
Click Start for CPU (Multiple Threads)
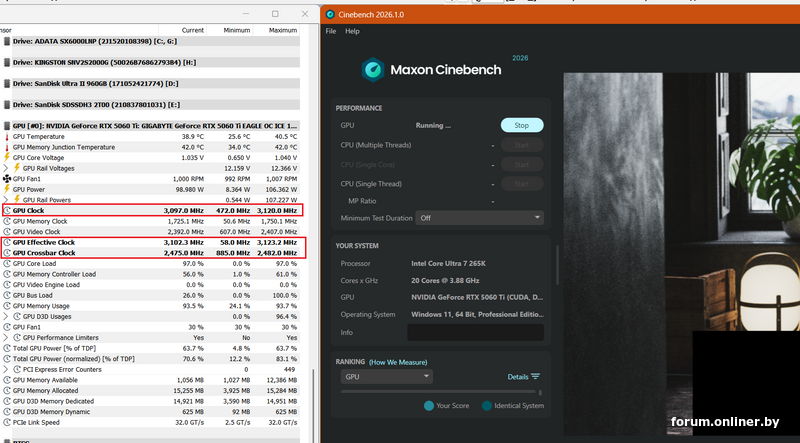521,145
